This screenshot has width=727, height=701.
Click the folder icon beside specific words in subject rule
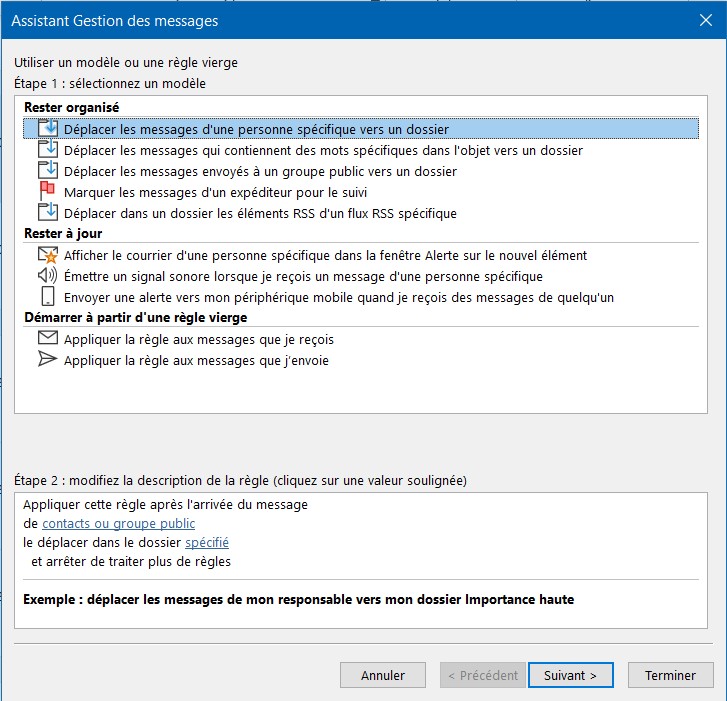(48, 150)
